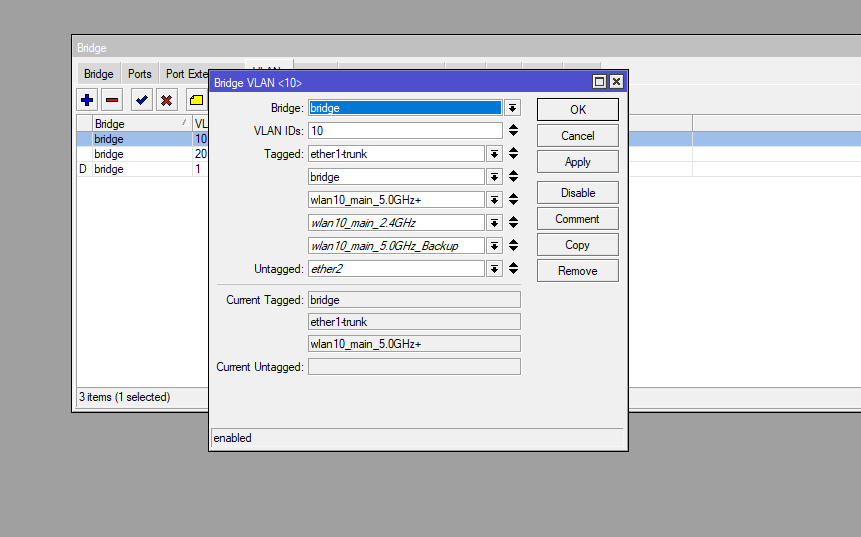Select dynamic bridge row with VLAN 1
The width and height of the screenshot is (861, 537).
click(142, 169)
